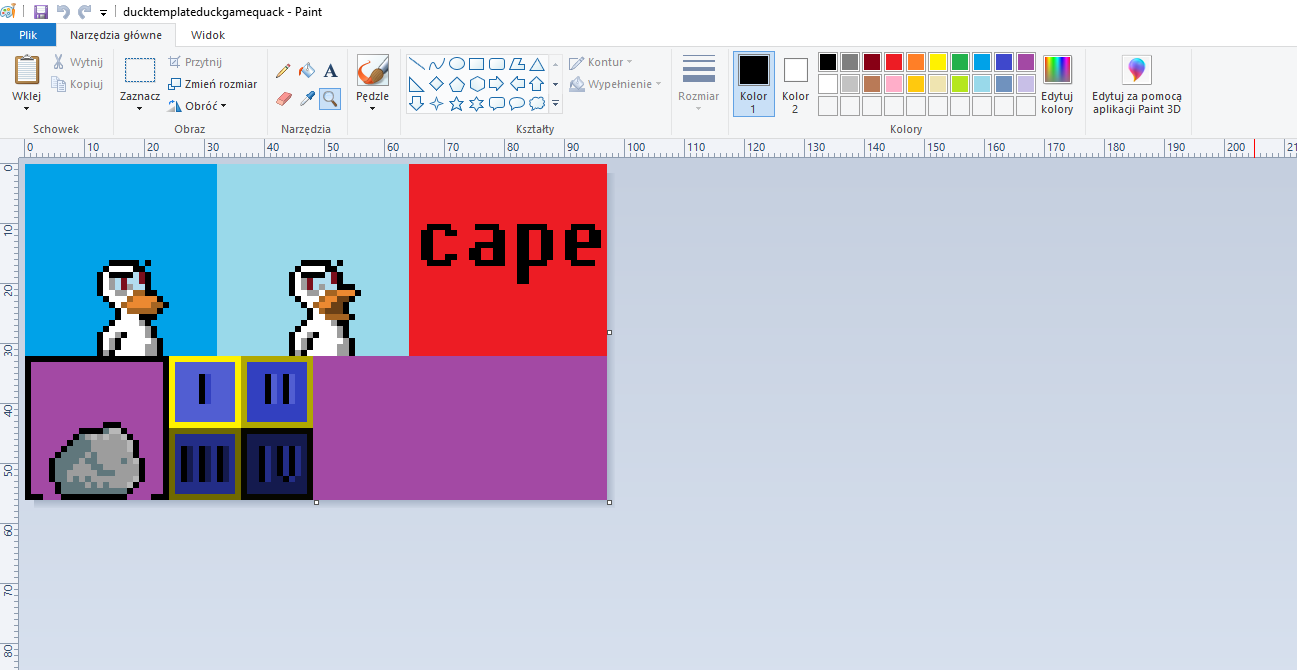The width and height of the screenshot is (1297, 670).
Task: Select the Eraser tool
Action: point(283,98)
